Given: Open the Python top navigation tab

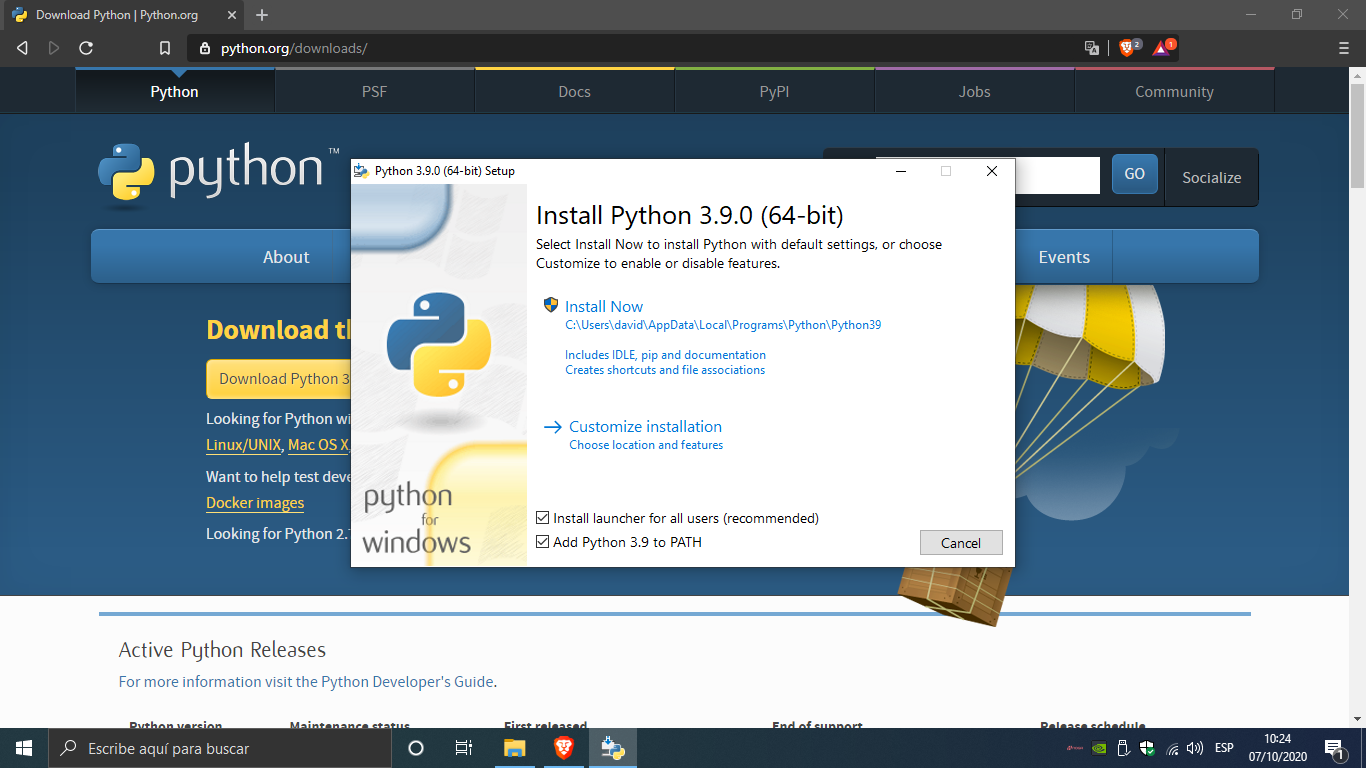Looking at the screenshot, I should point(175,91).
